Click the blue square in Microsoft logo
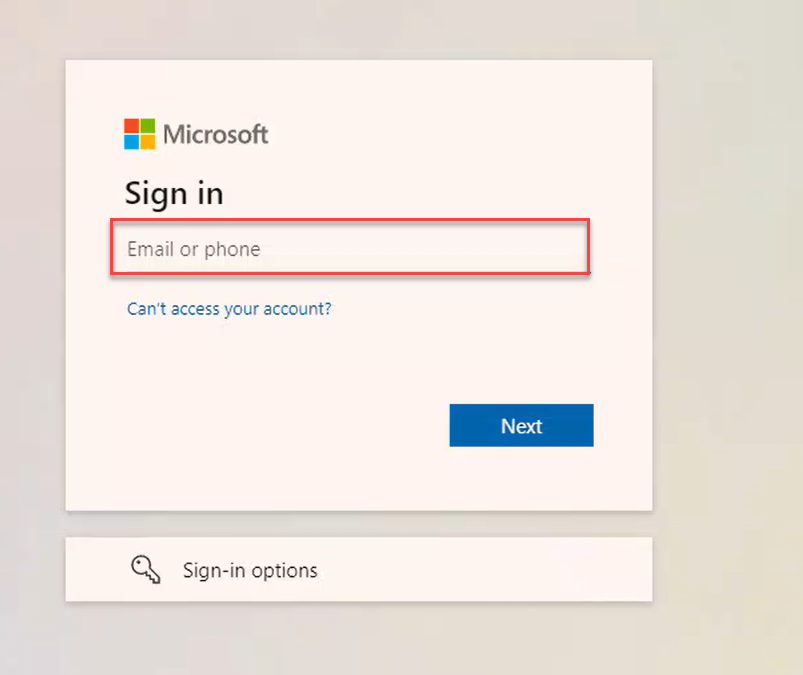Image resolution: width=803 pixels, height=675 pixels. (131, 142)
